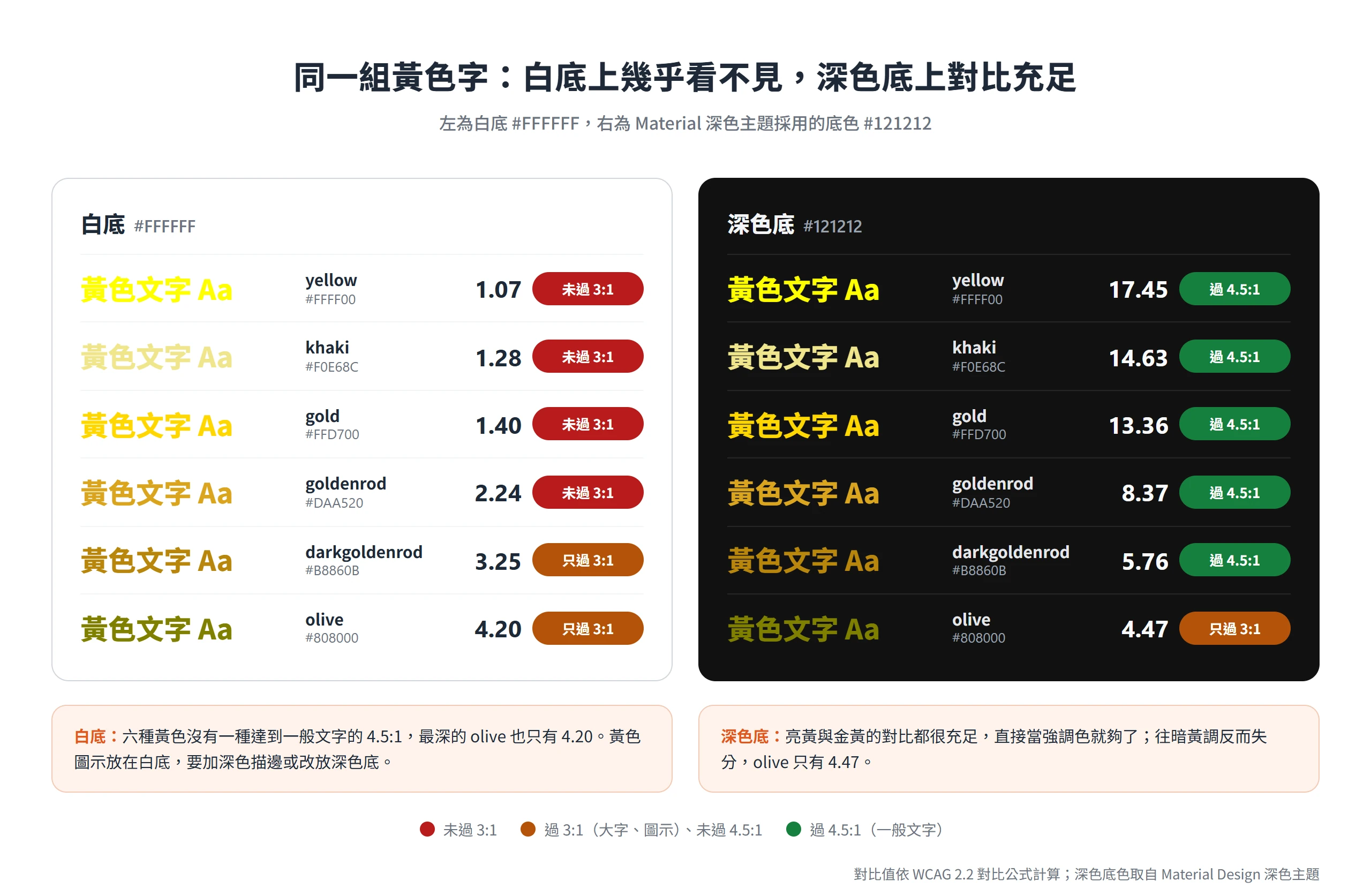Screen dimensions: 1371x896
Task: Select the 深色底 #121212 panel heading
Action: (x=794, y=225)
